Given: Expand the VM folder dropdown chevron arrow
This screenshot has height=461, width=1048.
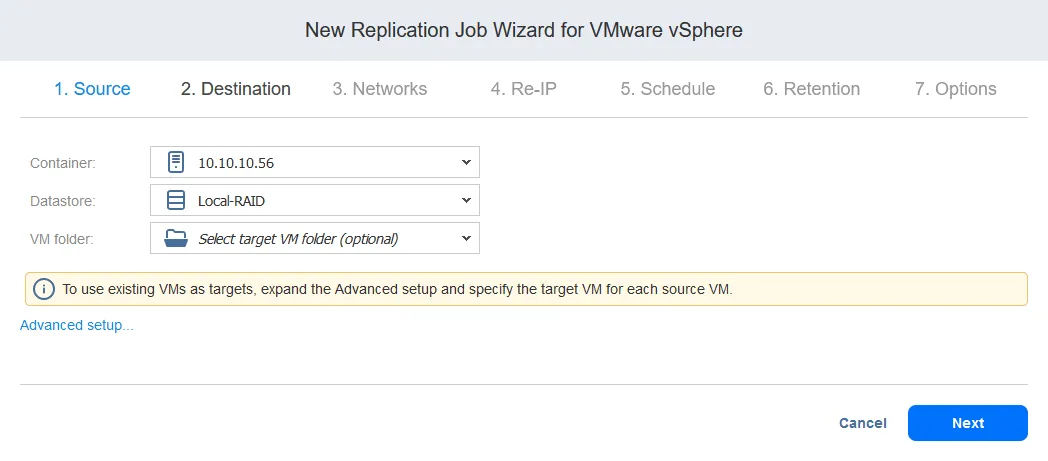Looking at the screenshot, I should pyautogui.click(x=466, y=238).
